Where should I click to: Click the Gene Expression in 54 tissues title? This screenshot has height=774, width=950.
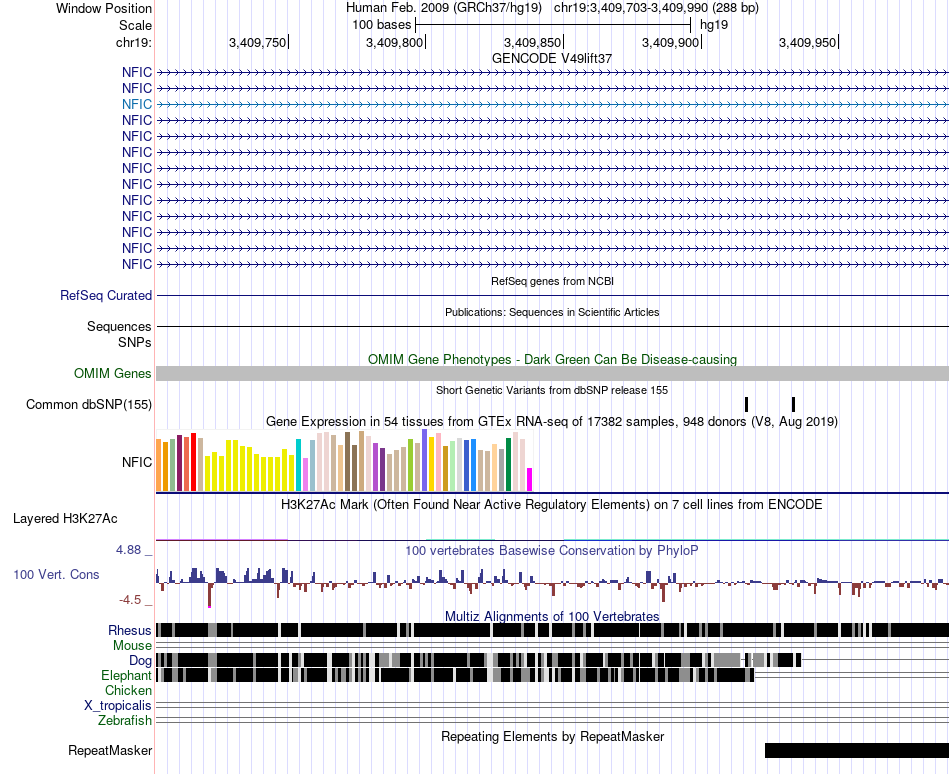click(x=552, y=421)
